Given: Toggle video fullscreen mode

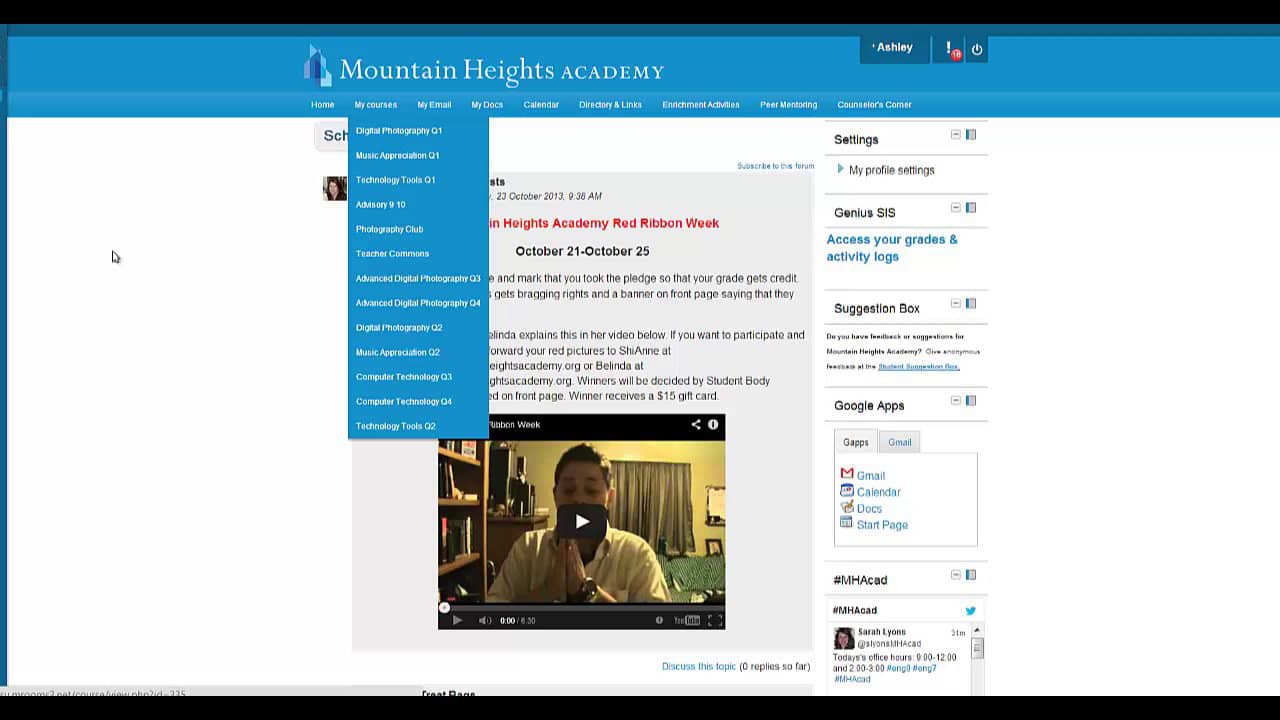Looking at the screenshot, I should click(x=714, y=620).
